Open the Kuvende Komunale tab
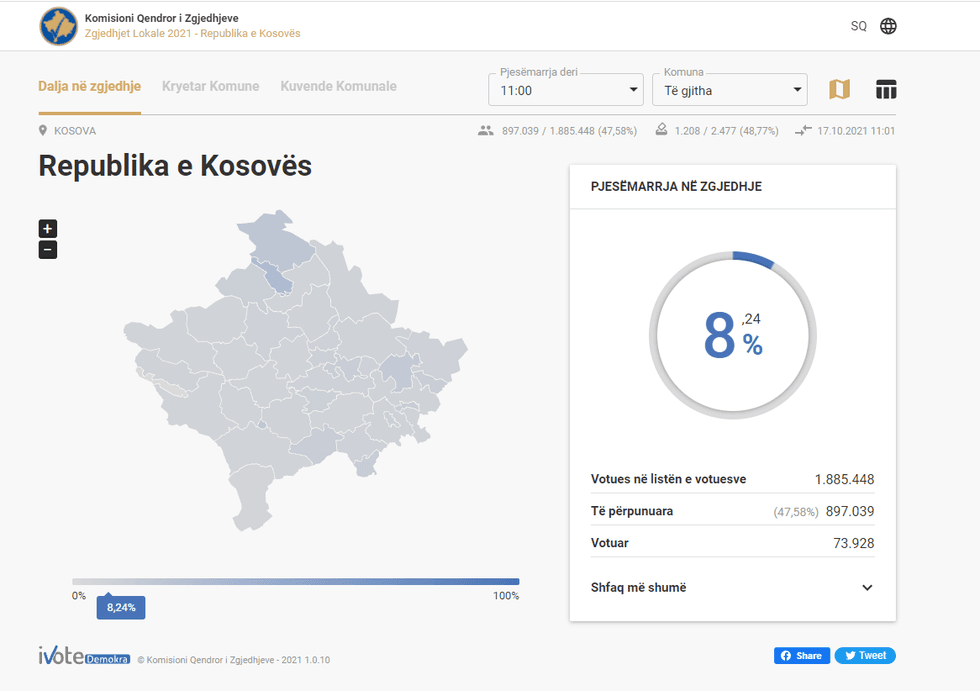This screenshot has width=980, height=691. tap(338, 86)
